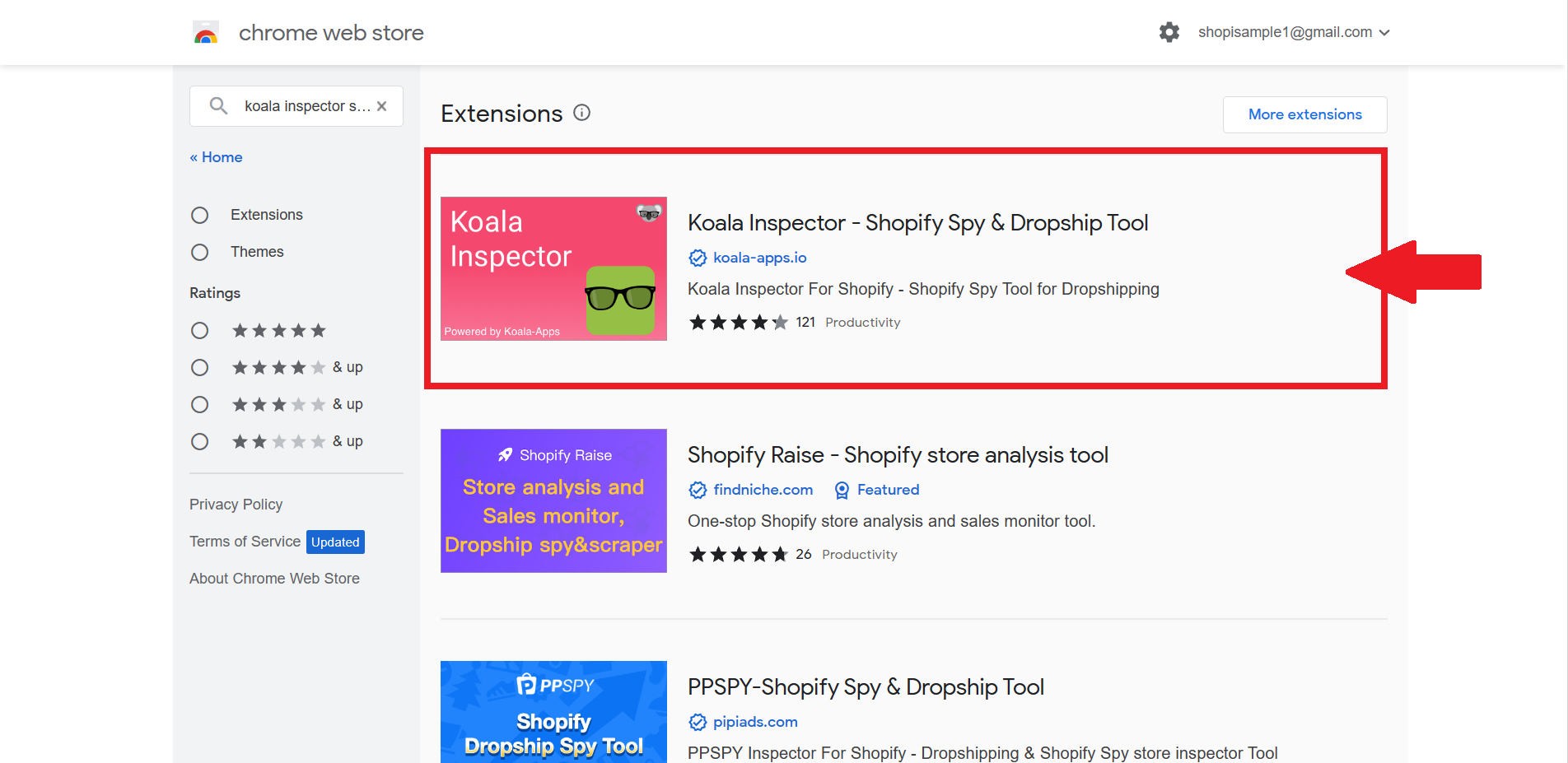Click the Featured award badge icon
Image resolution: width=1568 pixels, height=763 pixels.
point(842,490)
